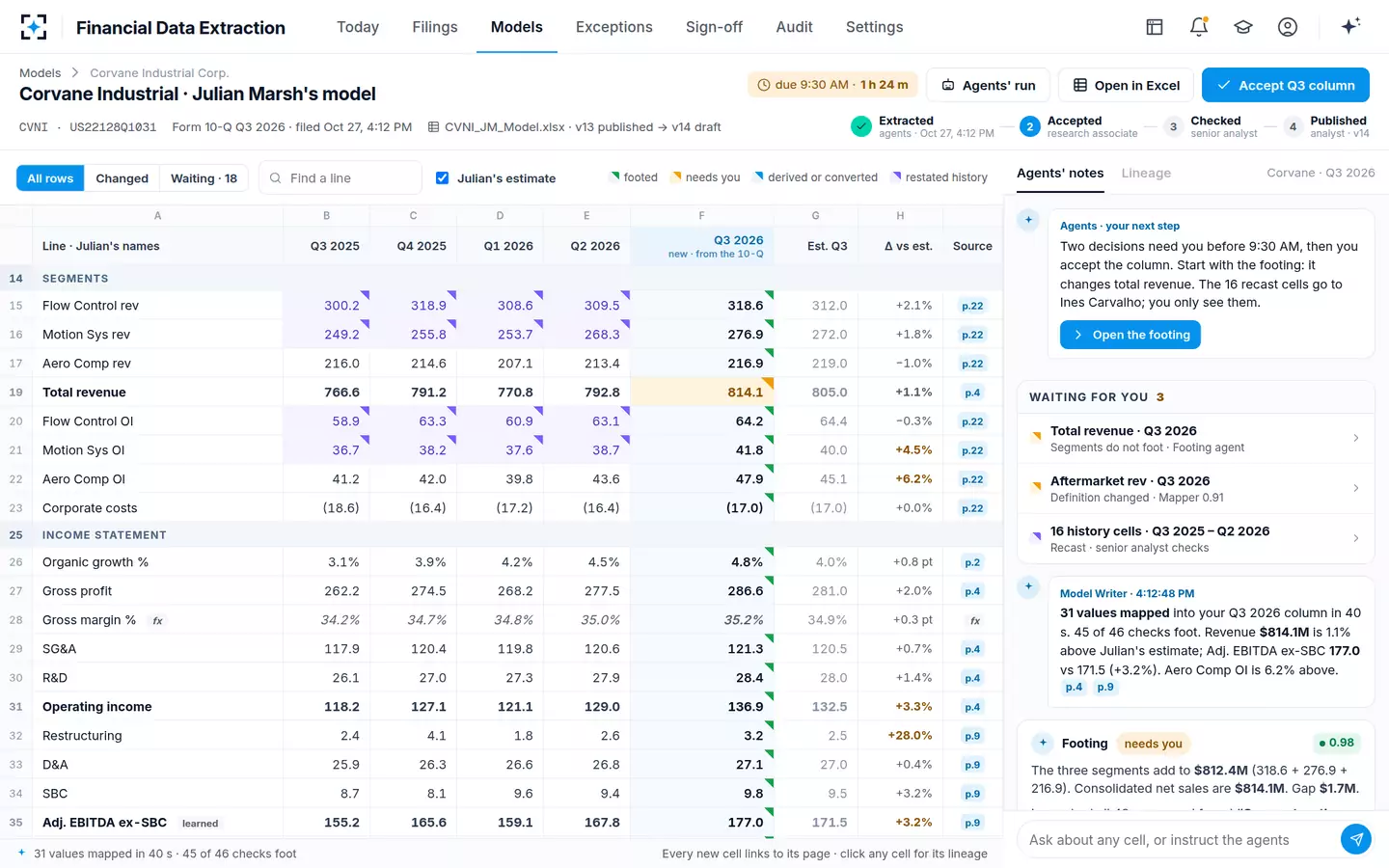Click the due 9:30 AM deadline badge
This screenshot has width=1389, height=868.
click(x=832, y=85)
